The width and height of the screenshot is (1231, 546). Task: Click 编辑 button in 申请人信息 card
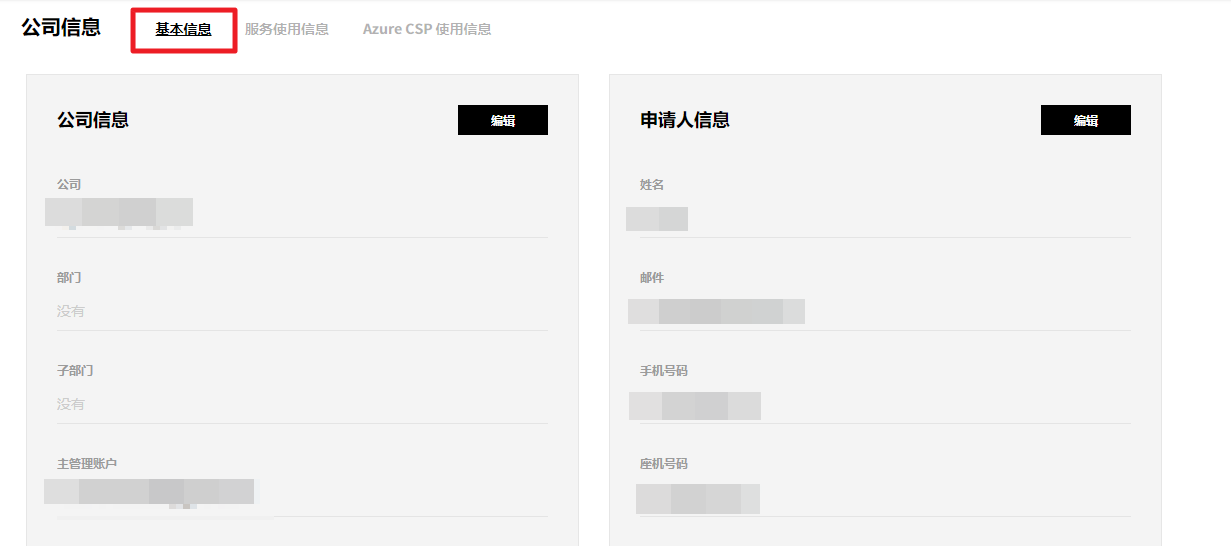(1086, 120)
